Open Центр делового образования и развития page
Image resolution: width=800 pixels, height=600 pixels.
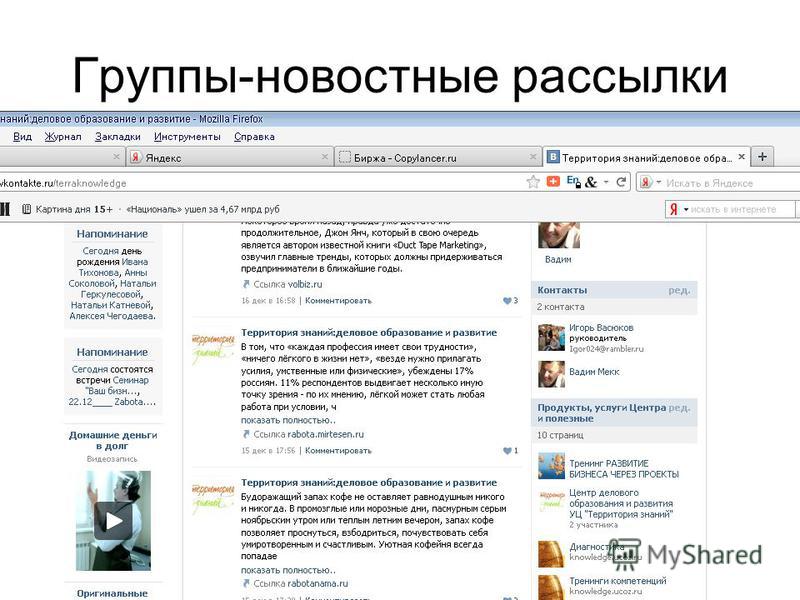pyautogui.click(x=621, y=504)
